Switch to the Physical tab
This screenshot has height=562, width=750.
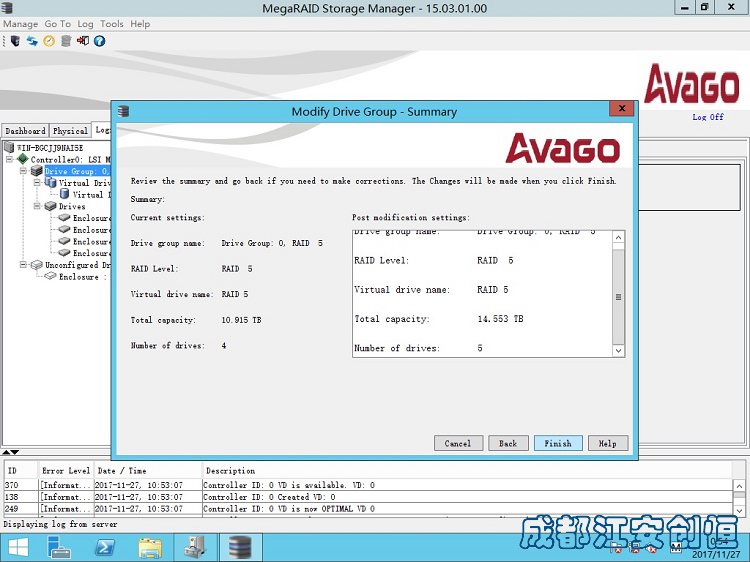(70, 131)
